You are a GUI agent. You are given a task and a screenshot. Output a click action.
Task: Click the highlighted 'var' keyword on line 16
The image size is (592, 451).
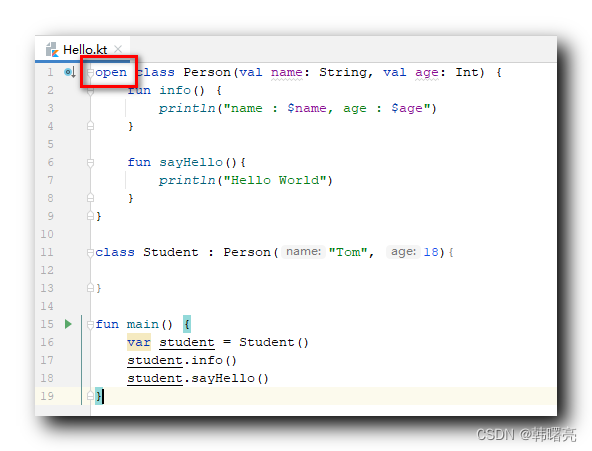139,342
